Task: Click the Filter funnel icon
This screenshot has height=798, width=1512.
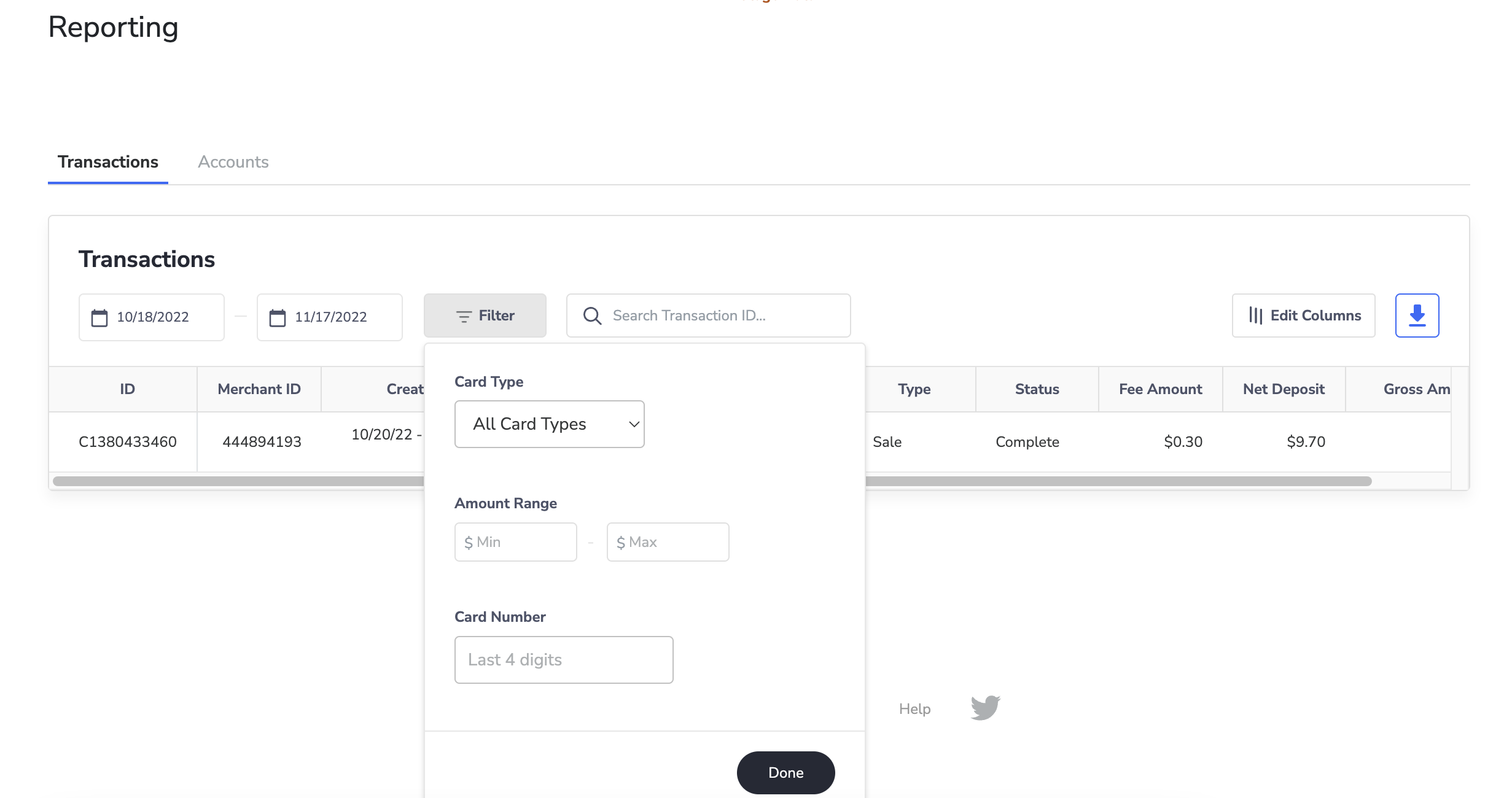Action: click(x=464, y=315)
